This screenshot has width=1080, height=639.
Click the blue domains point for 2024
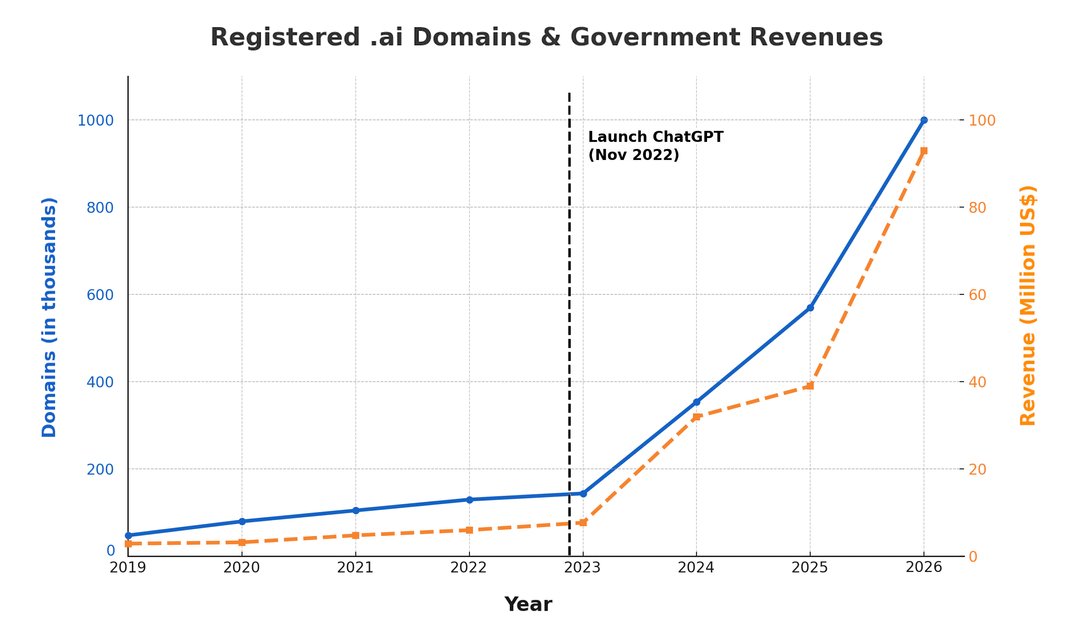click(696, 402)
